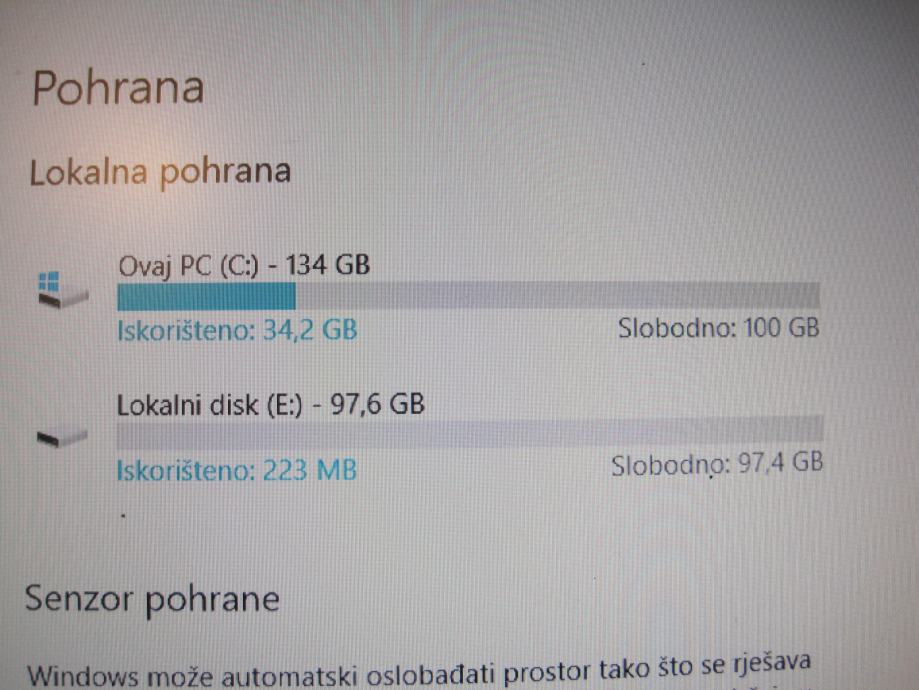Viewport: 919px width, 690px height.
Task: Click the empty E: drive usage bar
Action: [x=470, y=433]
